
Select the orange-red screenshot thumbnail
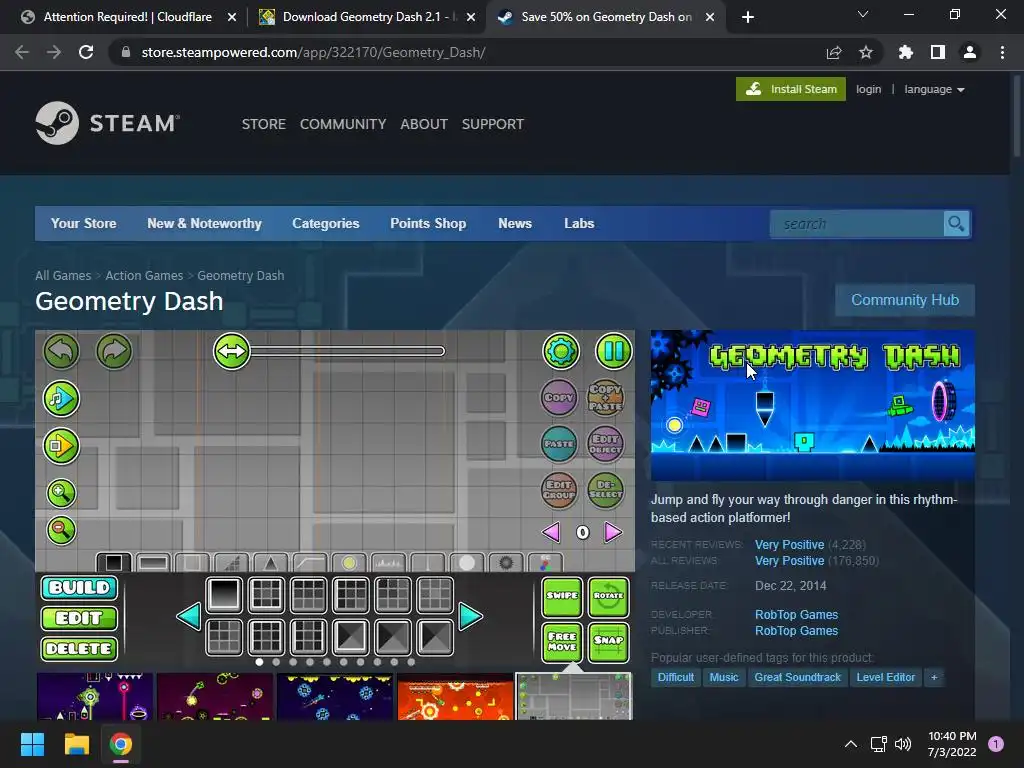(x=455, y=697)
